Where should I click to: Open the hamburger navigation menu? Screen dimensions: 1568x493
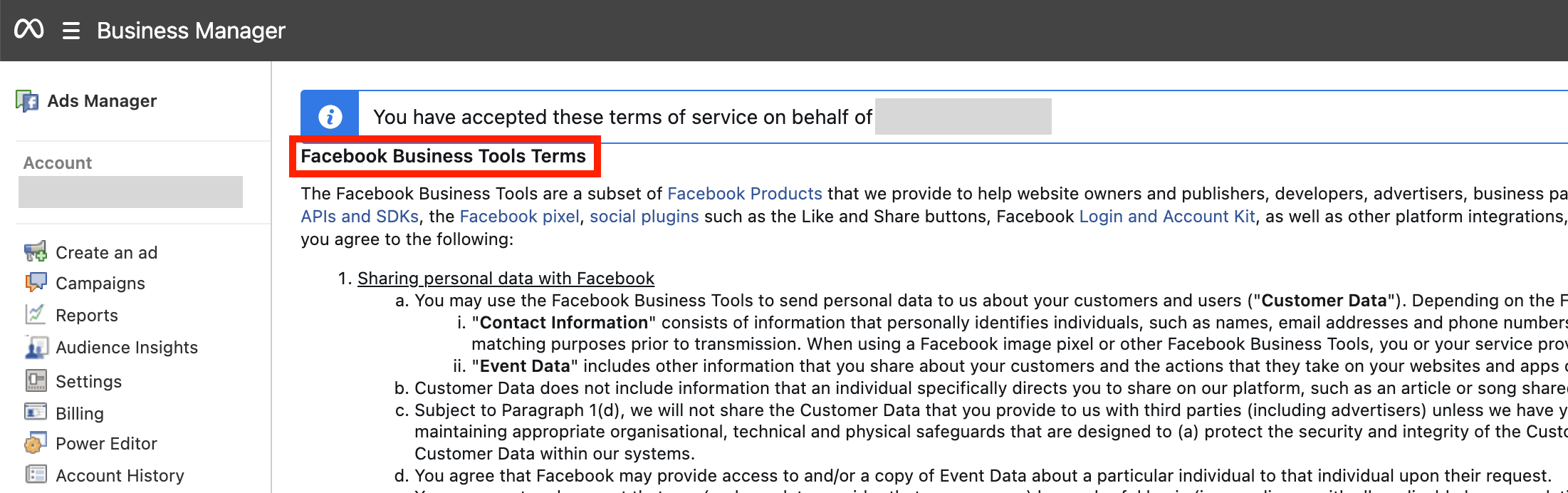click(x=70, y=30)
